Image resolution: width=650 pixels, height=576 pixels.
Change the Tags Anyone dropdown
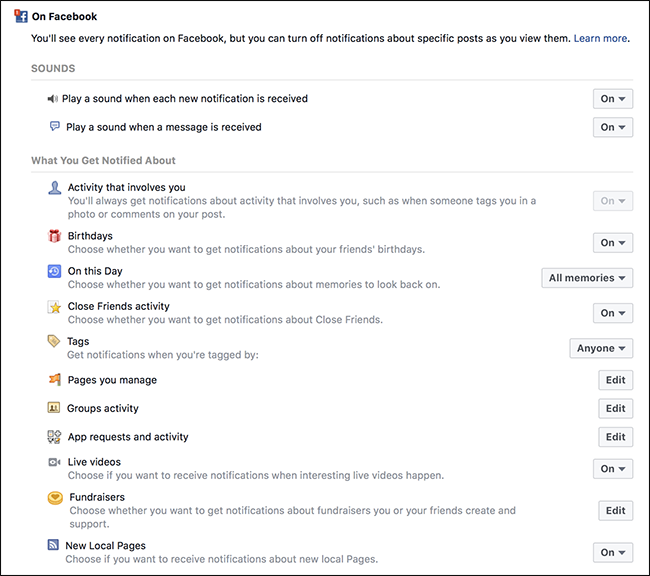tap(601, 348)
